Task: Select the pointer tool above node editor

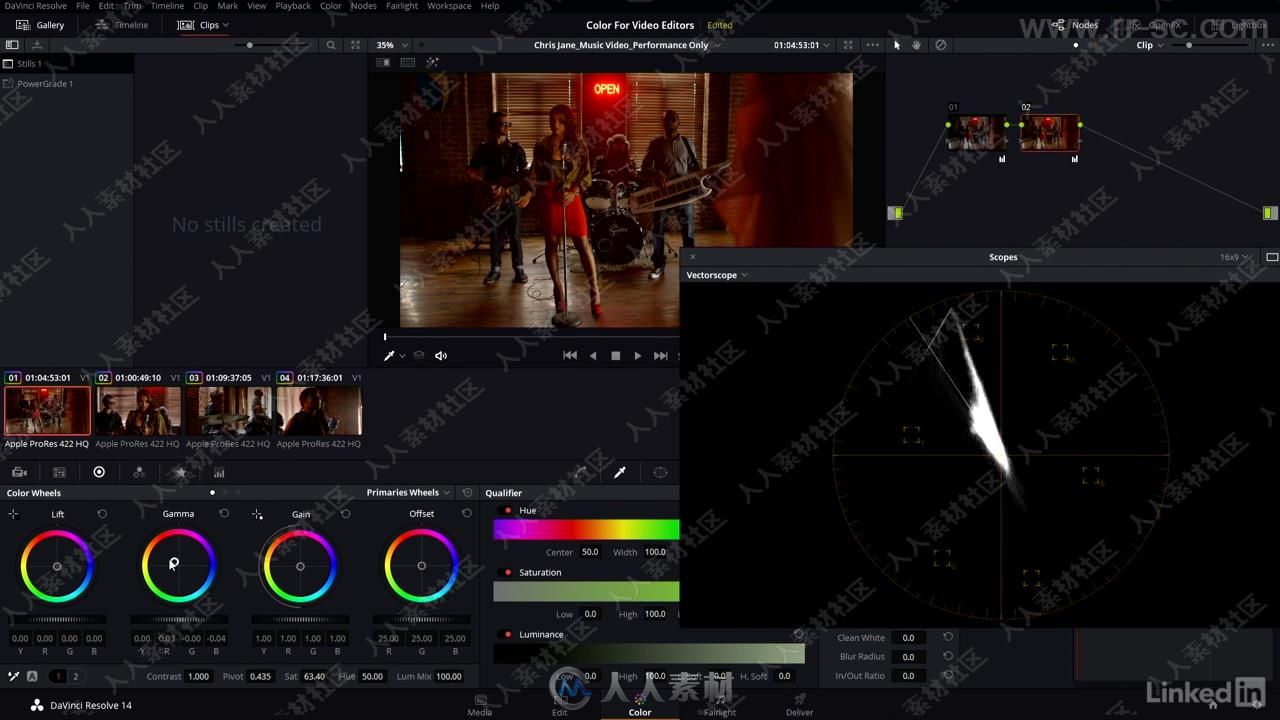Action: 897,45
